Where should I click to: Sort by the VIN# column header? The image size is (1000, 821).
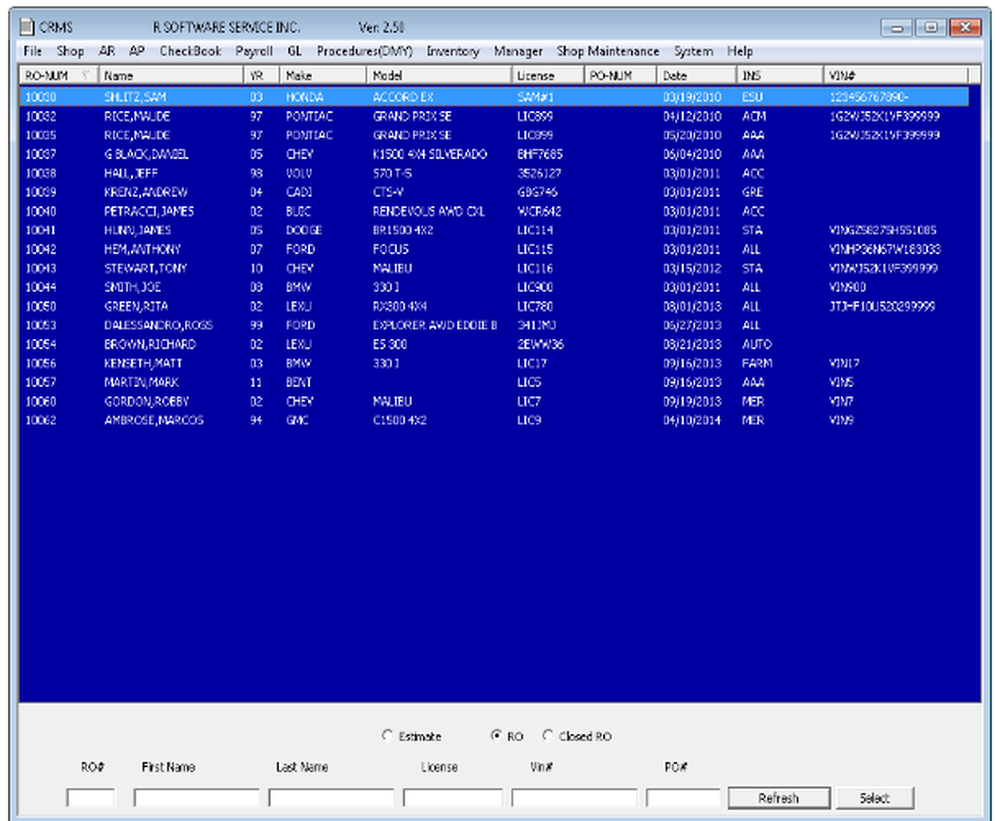(x=896, y=75)
